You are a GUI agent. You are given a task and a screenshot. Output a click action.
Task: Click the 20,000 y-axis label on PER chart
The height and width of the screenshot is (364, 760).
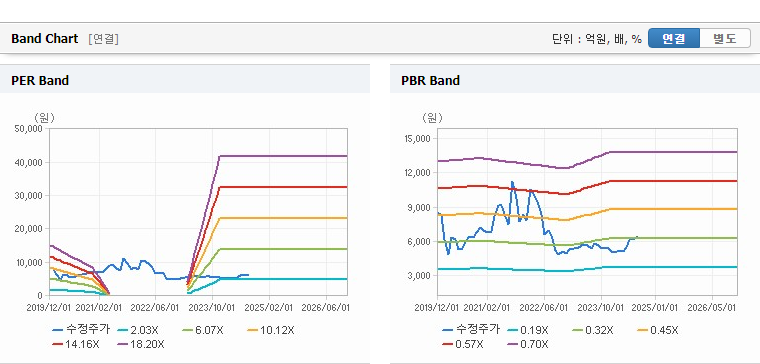30,228
